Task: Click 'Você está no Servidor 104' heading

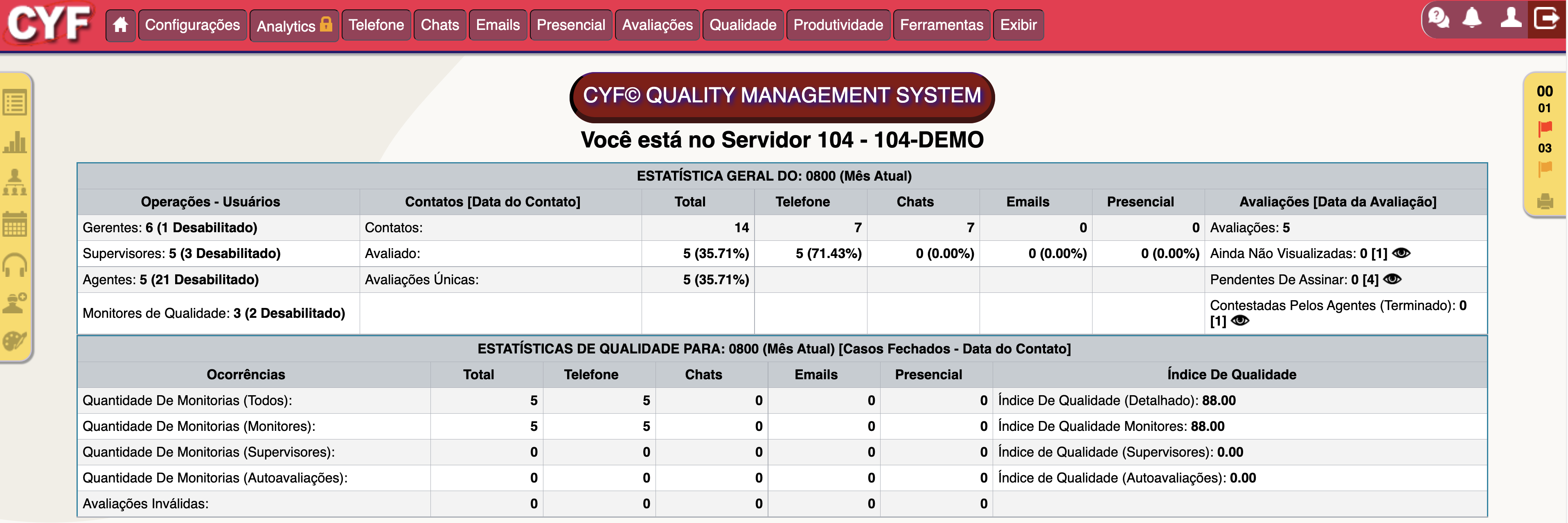Action: click(x=782, y=140)
